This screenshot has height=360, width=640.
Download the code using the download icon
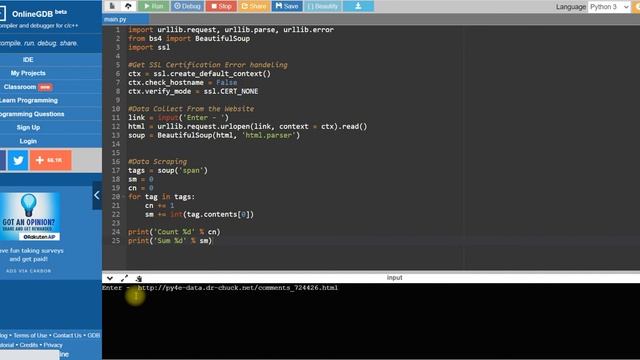click(358, 6)
